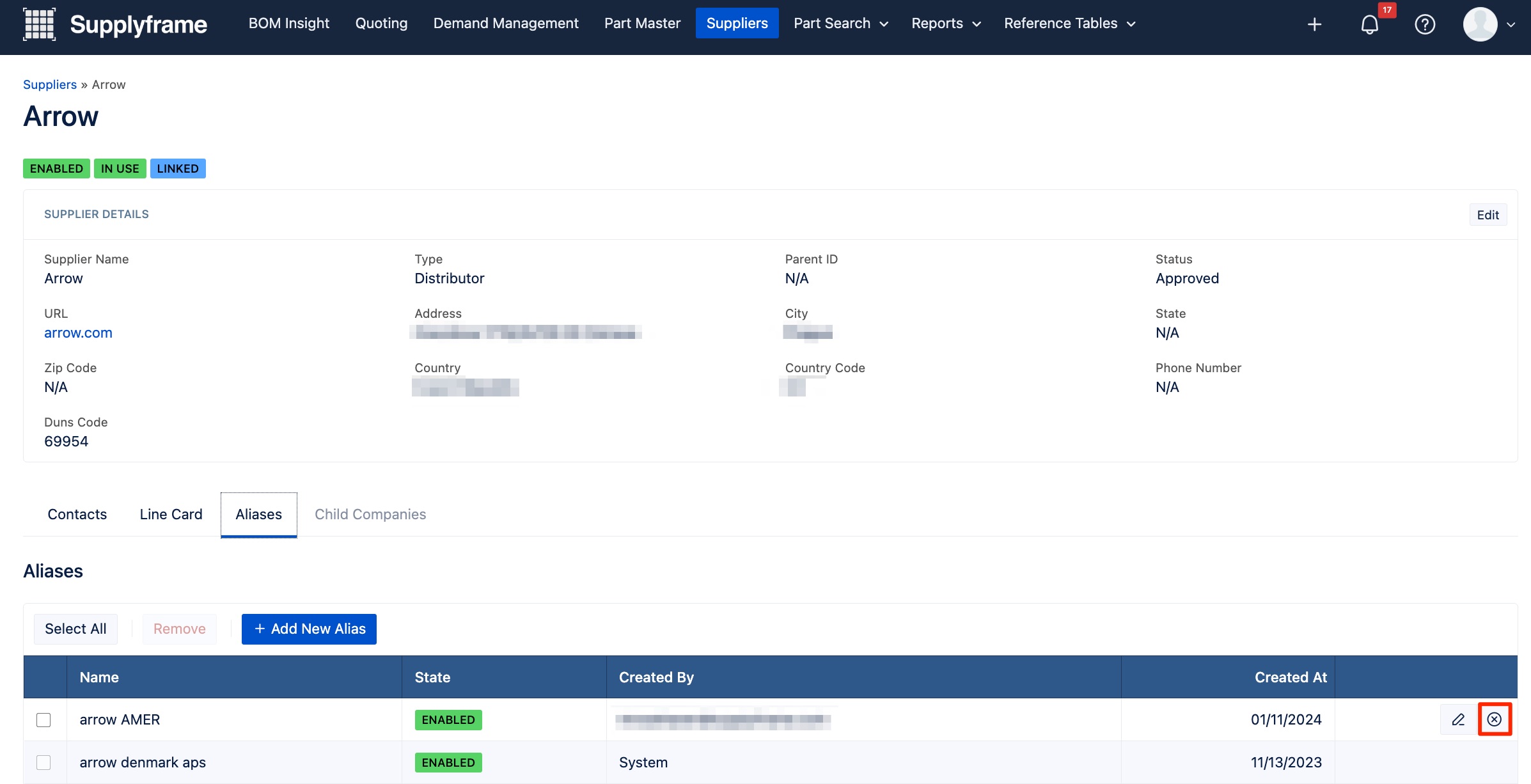This screenshot has height=784, width=1531.
Task: Open the Child Companies tab
Action: [370, 514]
